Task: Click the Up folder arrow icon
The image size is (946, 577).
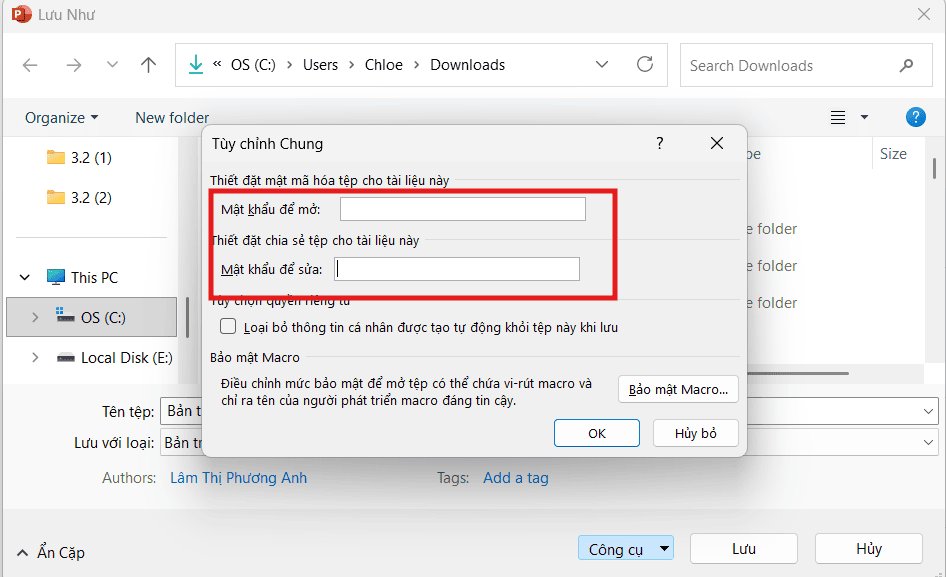Action: 149,65
